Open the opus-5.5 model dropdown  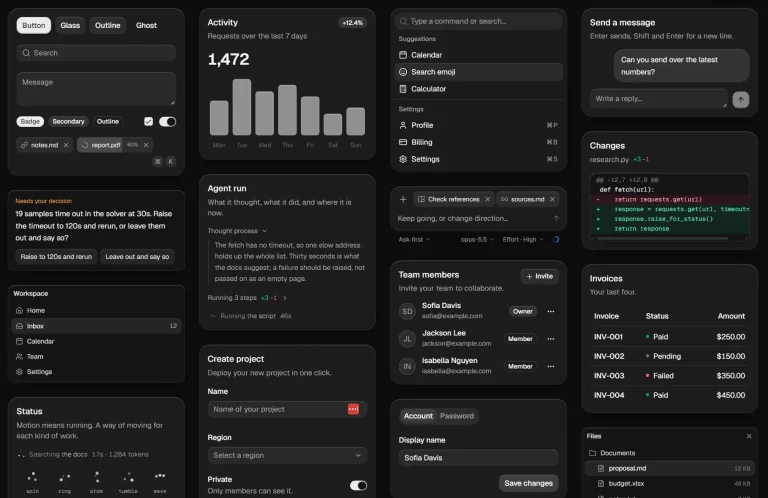click(x=477, y=239)
